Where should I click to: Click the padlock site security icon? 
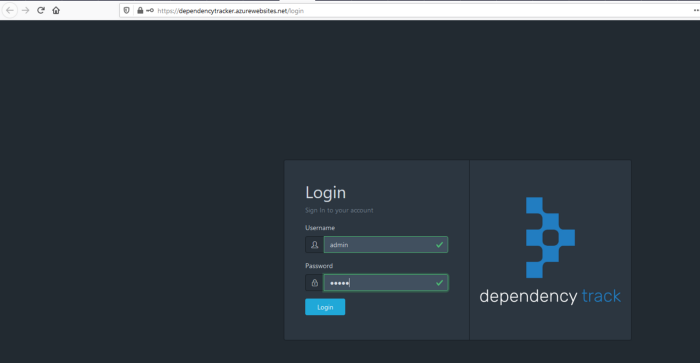point(140,10)
